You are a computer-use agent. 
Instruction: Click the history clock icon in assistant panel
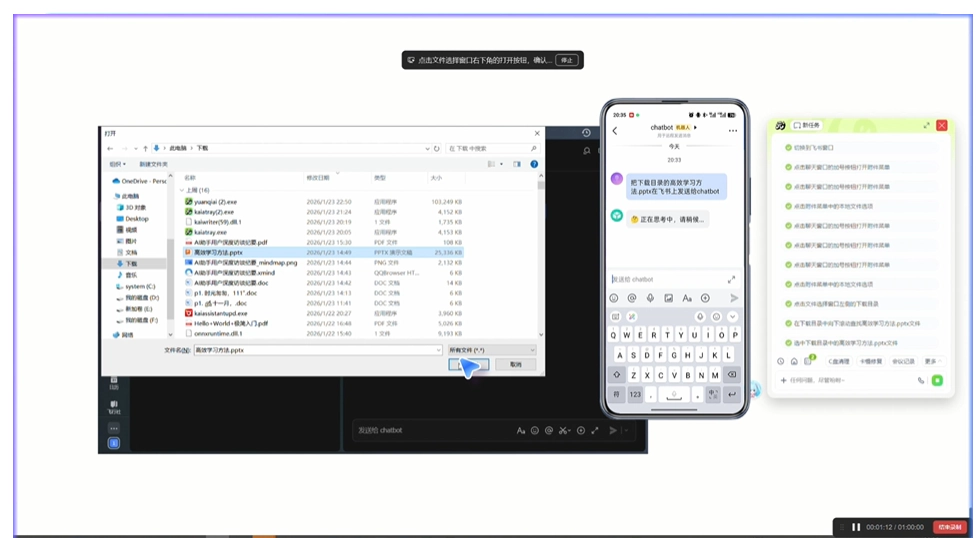tap(781, 361)
